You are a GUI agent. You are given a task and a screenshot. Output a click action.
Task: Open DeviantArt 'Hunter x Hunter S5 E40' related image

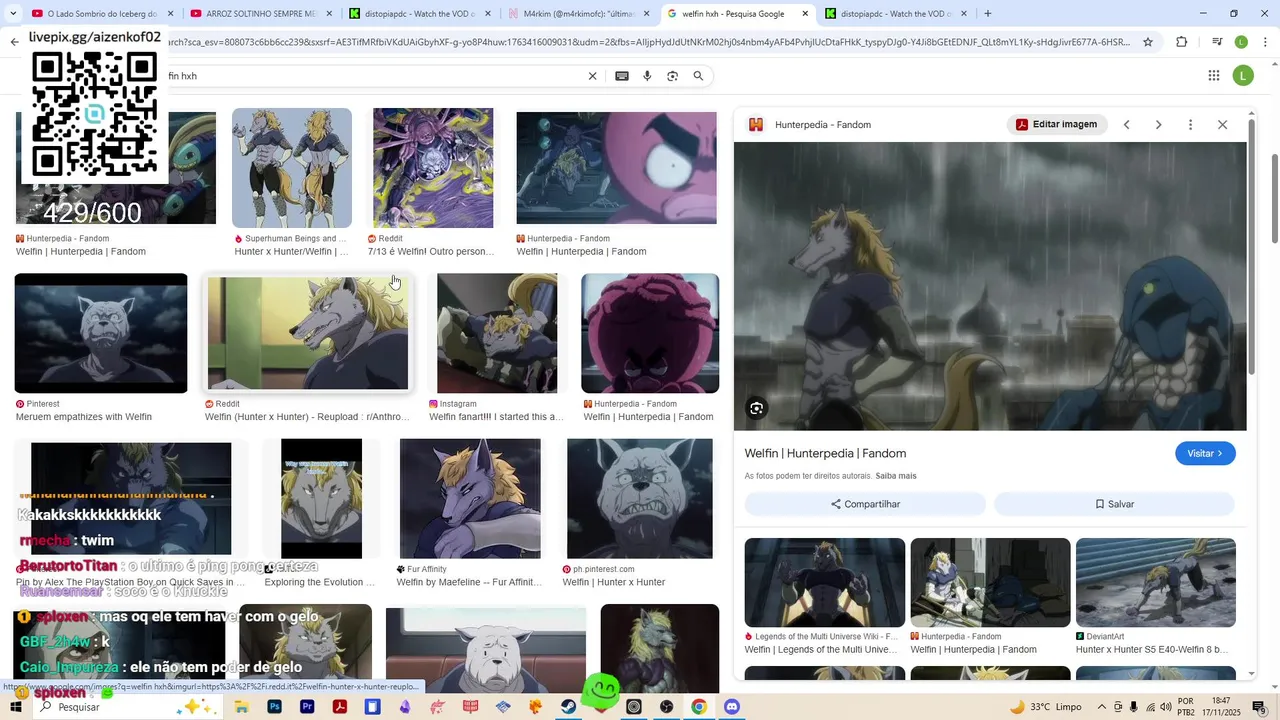click(1156, 583)
